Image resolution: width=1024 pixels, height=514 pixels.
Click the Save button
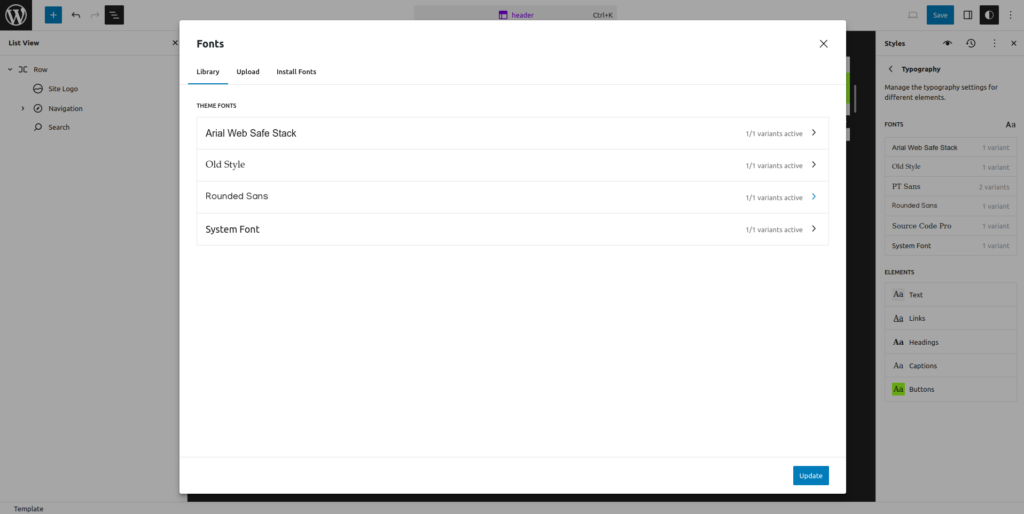940,15
